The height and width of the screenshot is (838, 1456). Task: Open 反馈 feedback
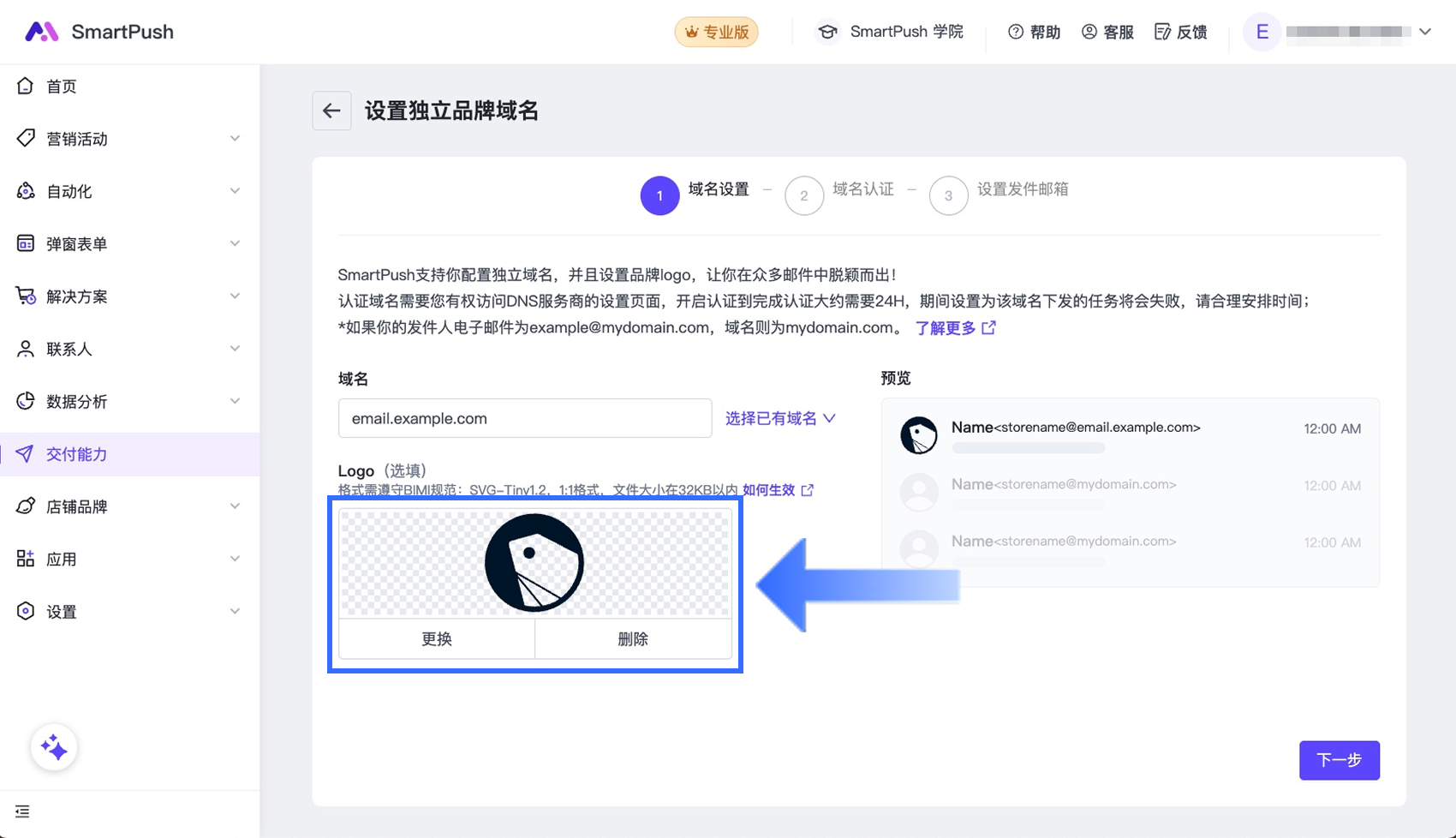(x=1181, y=32)
